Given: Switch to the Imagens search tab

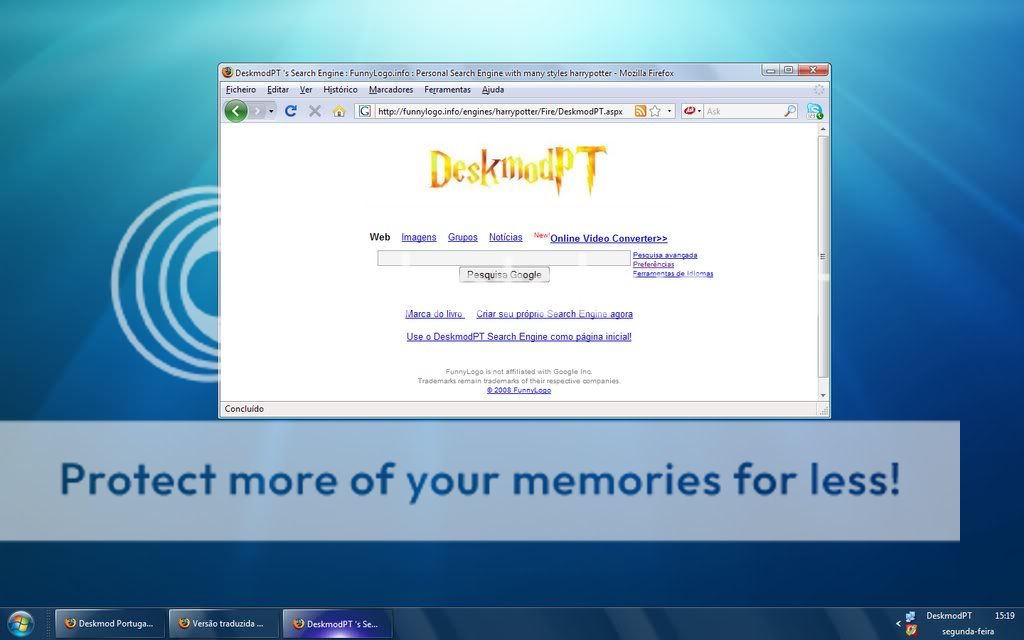Looking at the screenshot, I should click(x=419, y=237).
